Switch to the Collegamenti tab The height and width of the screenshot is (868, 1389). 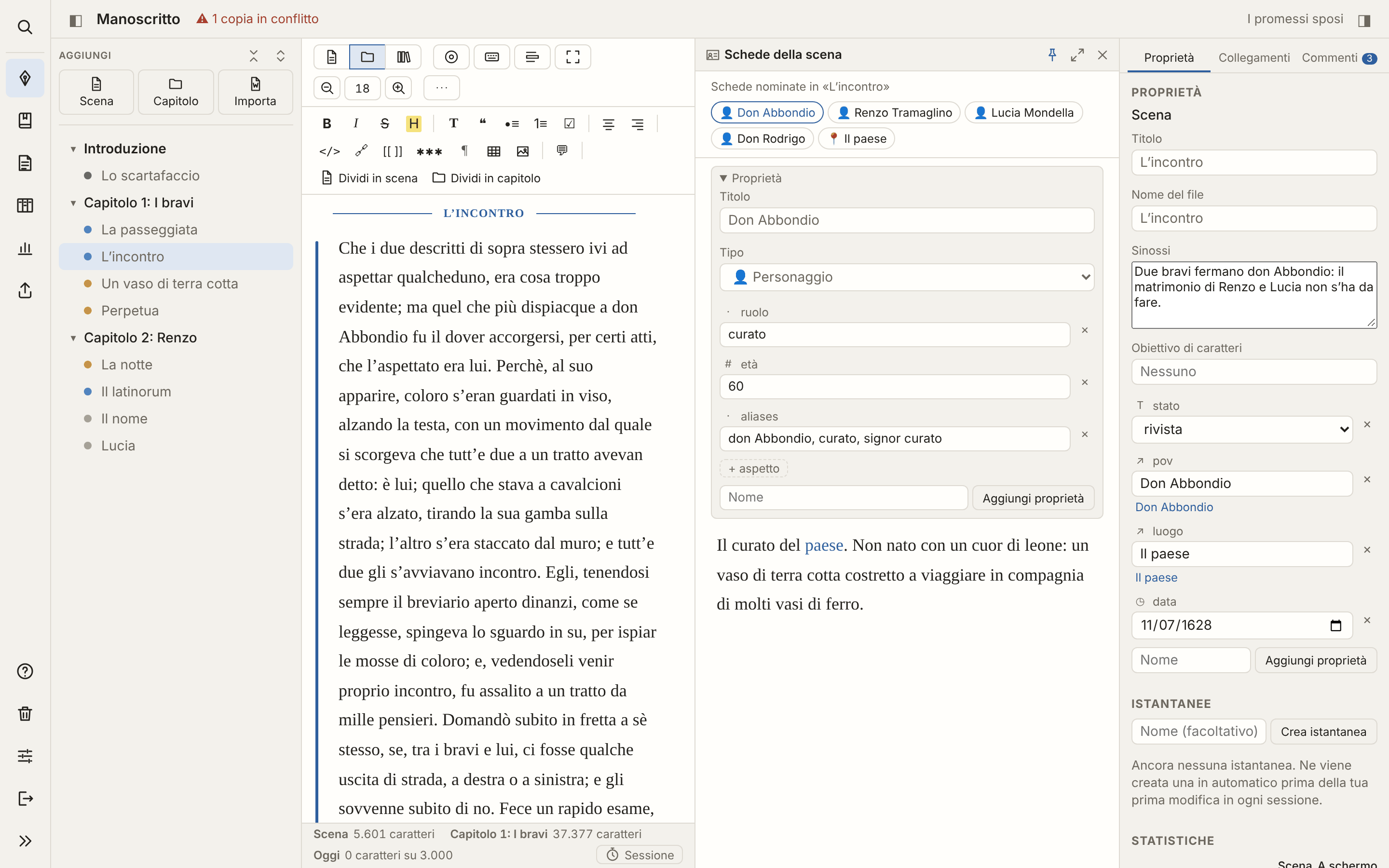tap(1254, 57)
